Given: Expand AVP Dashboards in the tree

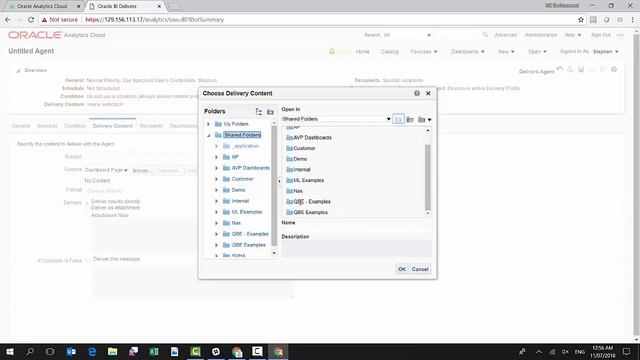Looking at the screenshot, I should pos(216,168).
